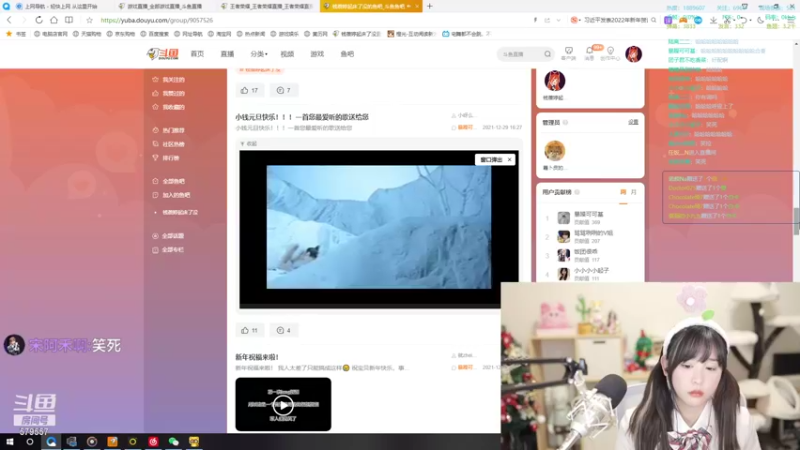Open 全部话题 in the left sidebar
Viewport: 800px width, 450px height.
(169, 236)
